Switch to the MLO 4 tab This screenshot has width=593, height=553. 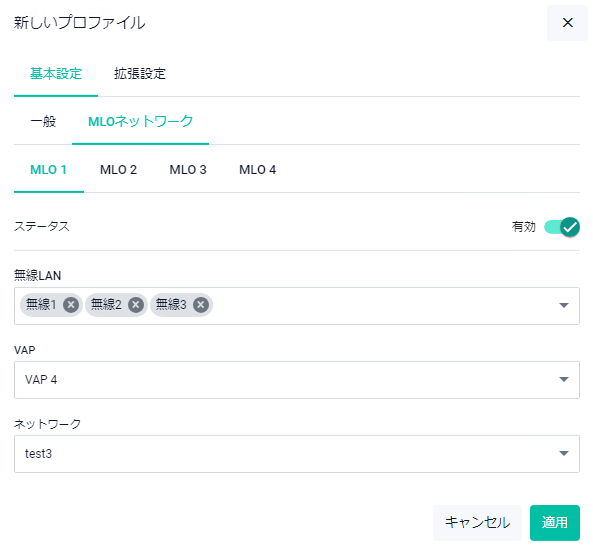(258, 170)
